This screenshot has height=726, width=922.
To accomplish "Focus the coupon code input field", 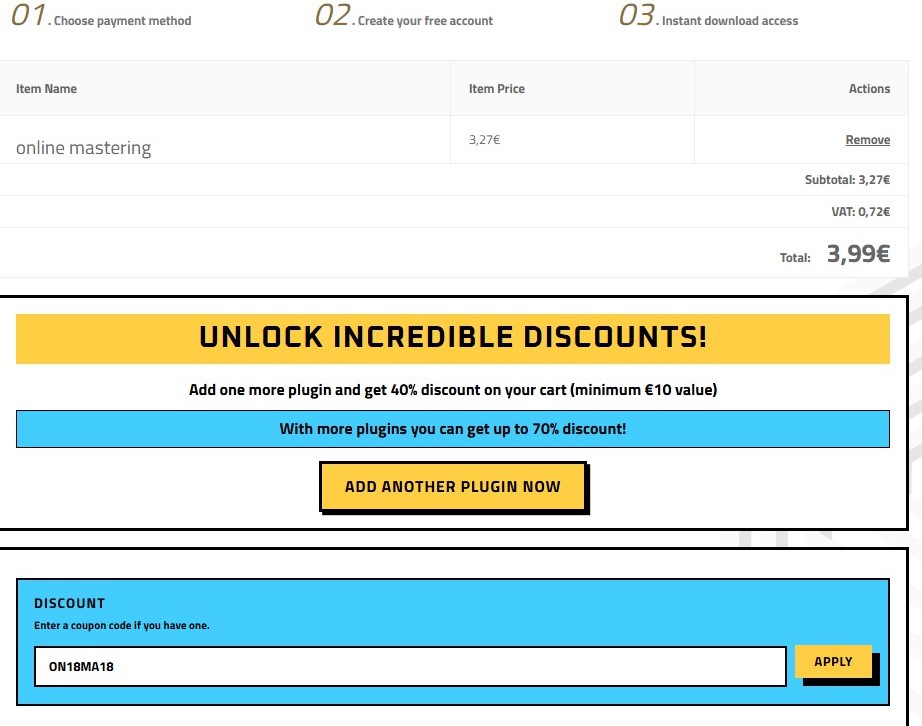I will (x=410, y=667).
